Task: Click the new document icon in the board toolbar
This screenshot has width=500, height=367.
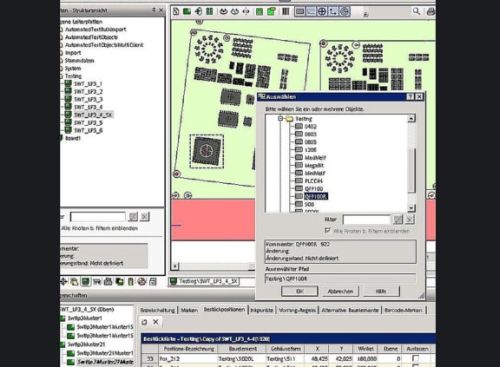Action: click(176, 12)
